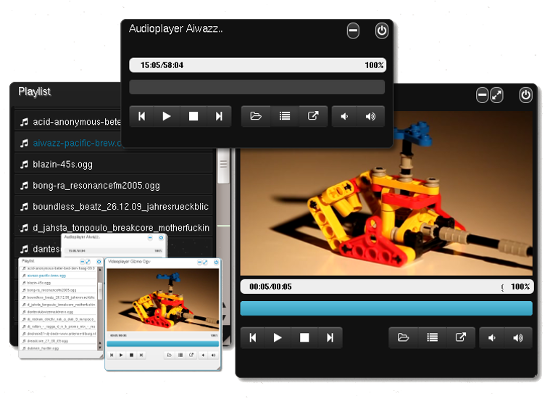Select bong-ra_resonancefm2005.ogg in Playlist
This screenshot has width=550, height=399.
click(x=114, y=185)
